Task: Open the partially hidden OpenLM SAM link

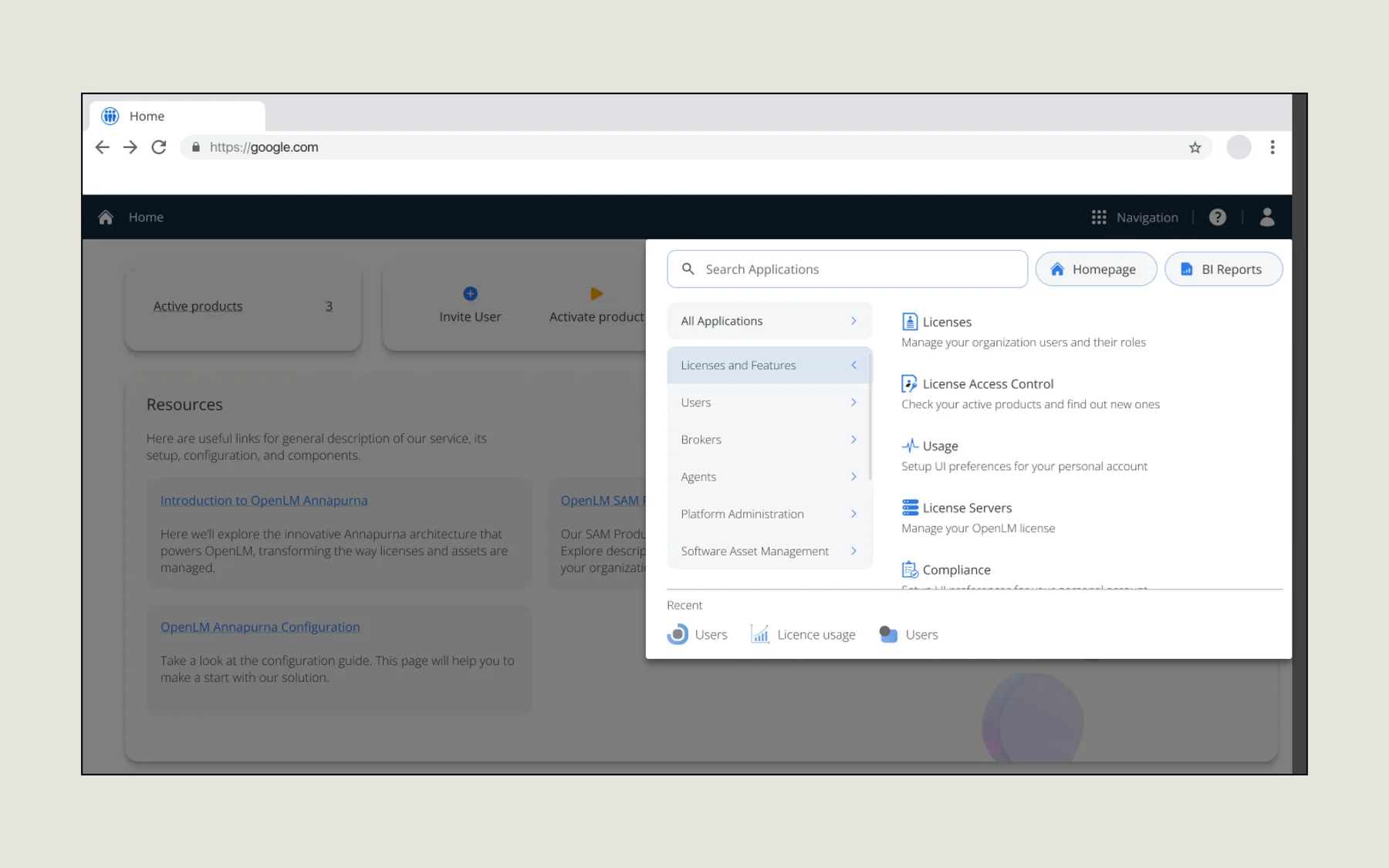Action: click(x=603, y=500)
